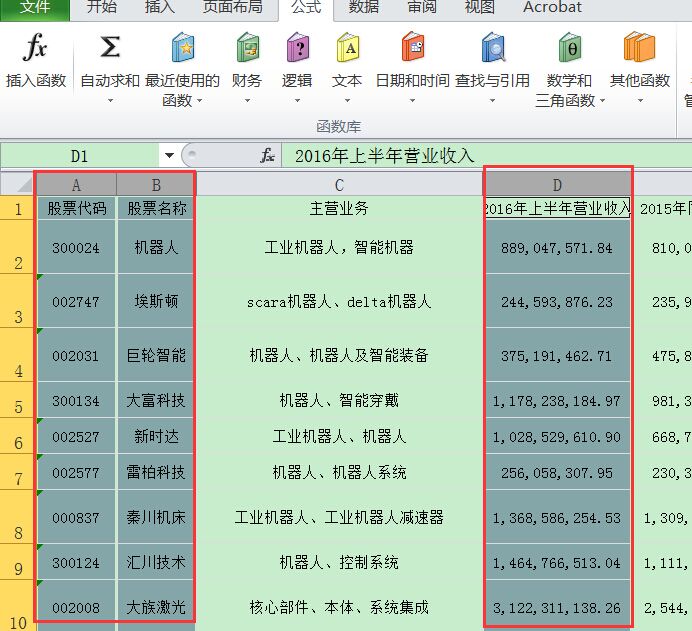Expand the Logical functions dropdown arrow
The height and width of the screenshot is (631, 692).
pyautogui.click(x=297, y=101)
